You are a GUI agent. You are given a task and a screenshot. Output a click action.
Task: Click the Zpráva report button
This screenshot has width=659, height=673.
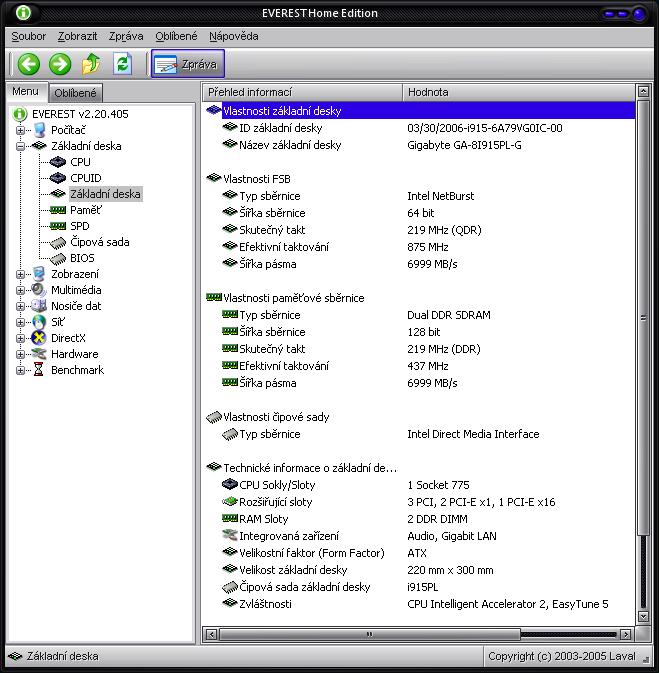[188, 64]
